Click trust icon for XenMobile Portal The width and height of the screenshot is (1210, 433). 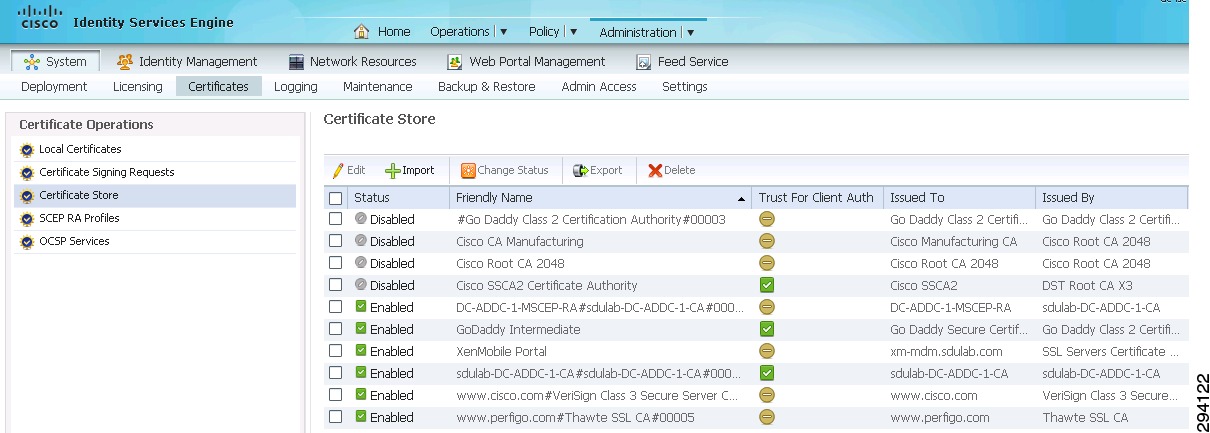click(x=767, y=351)
